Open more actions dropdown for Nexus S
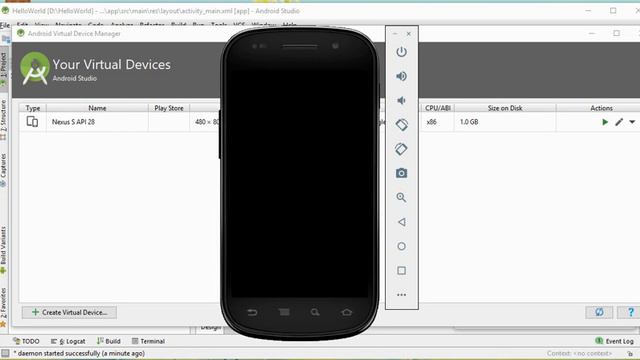Screen dimensions: 640x360 [x=632, y=122]
